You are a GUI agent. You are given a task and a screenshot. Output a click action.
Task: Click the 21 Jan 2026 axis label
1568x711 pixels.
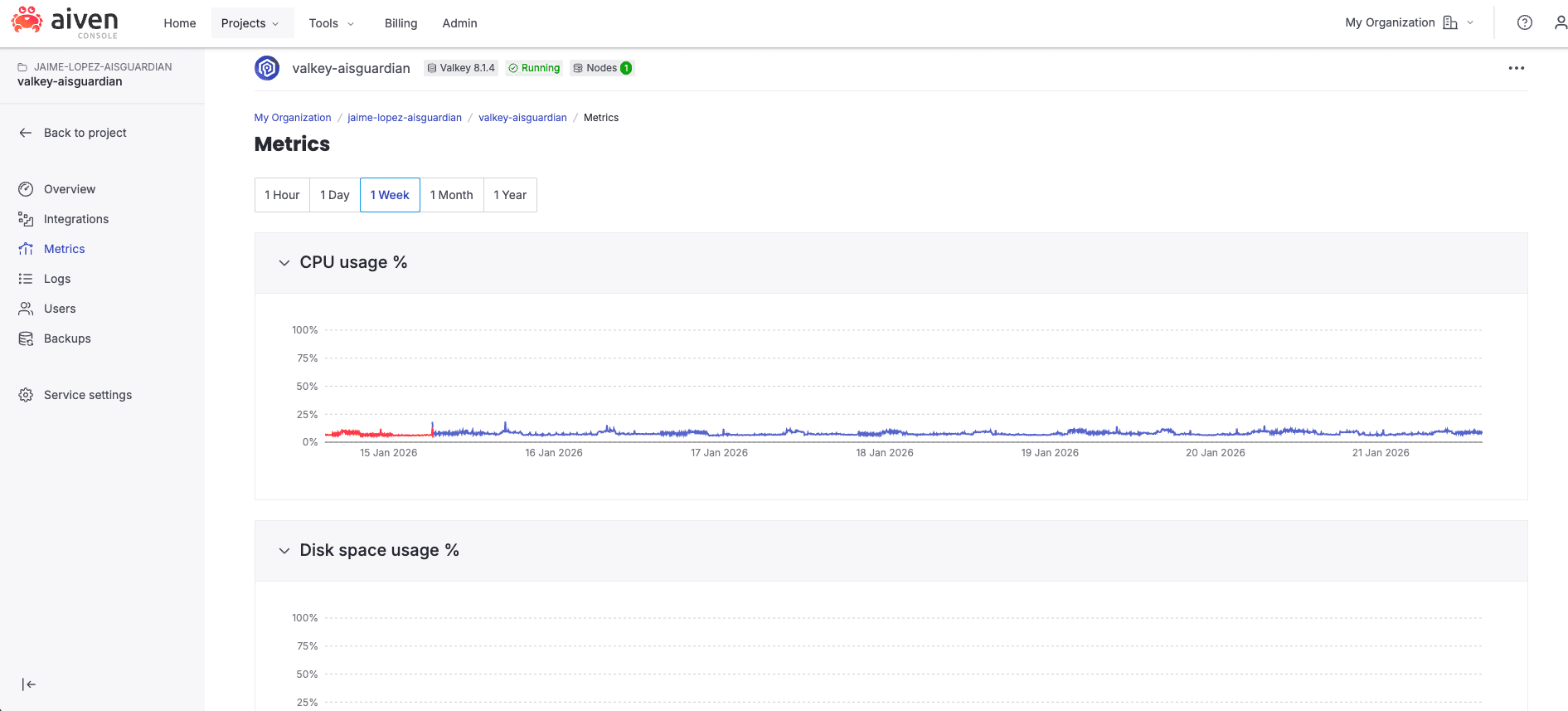1381,453
